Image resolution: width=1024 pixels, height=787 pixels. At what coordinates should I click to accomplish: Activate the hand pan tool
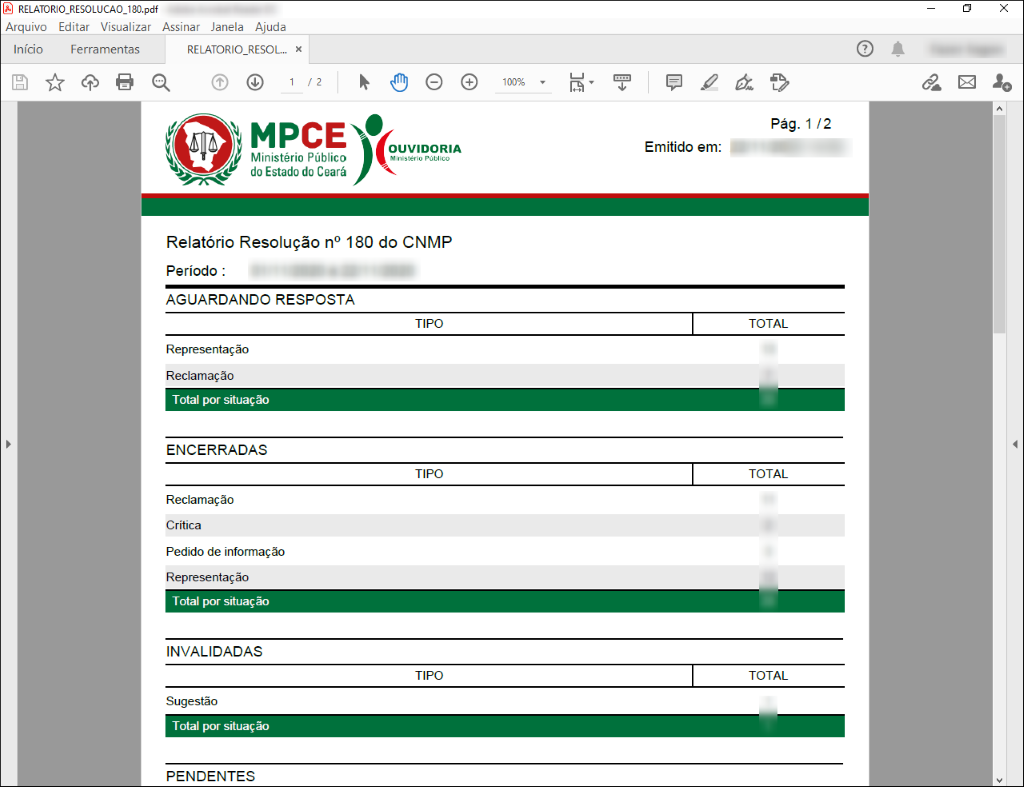[x=399, y=82]
